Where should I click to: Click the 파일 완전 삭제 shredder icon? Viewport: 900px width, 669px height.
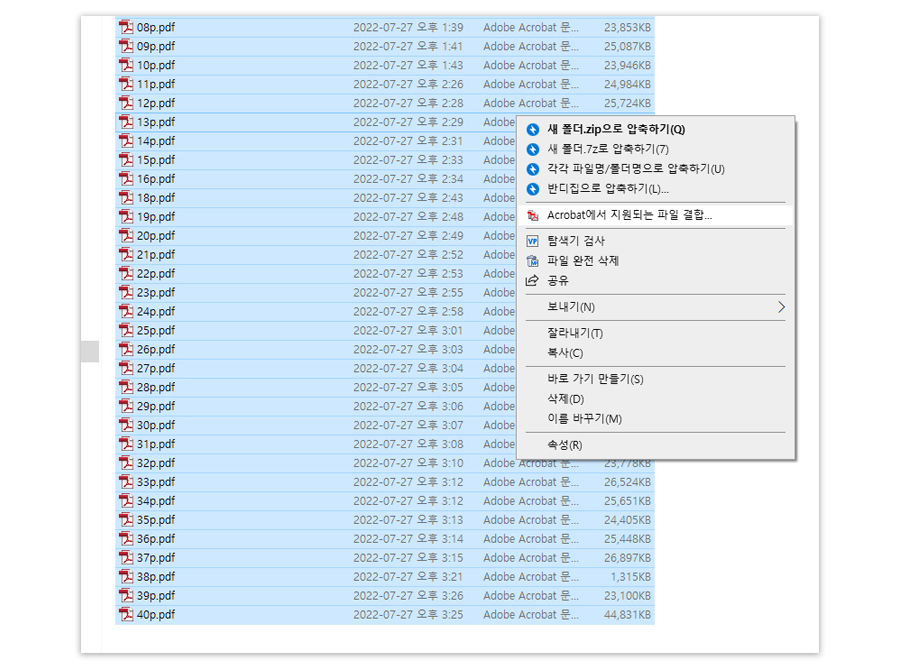(x=533, y=261)
